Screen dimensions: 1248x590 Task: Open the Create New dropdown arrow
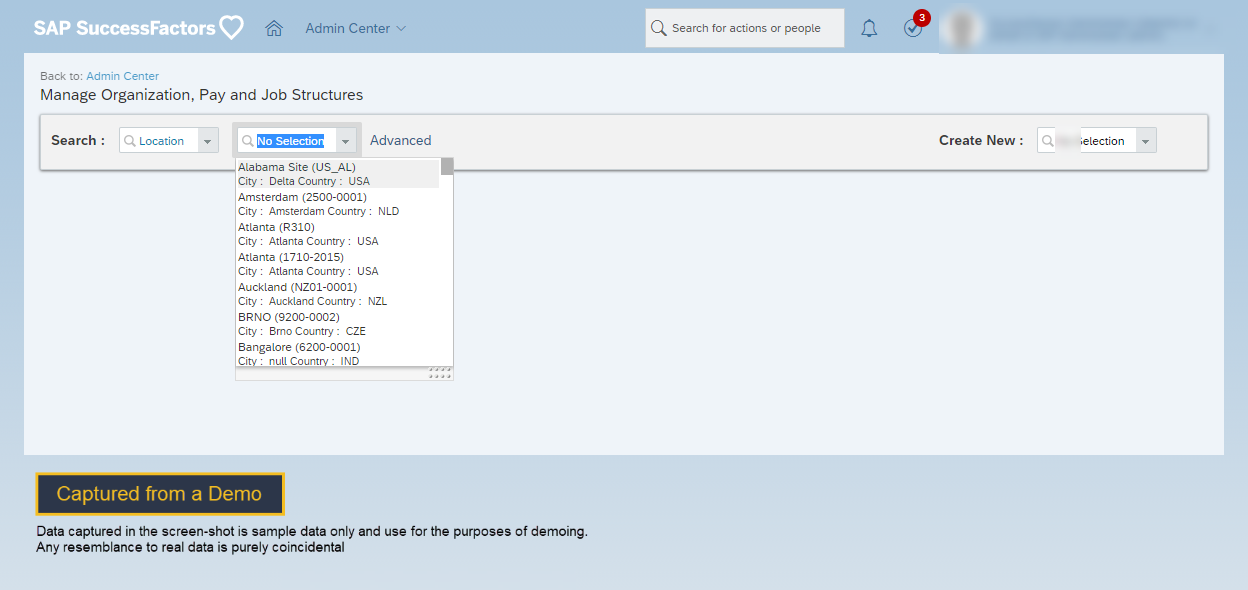click(x=1146, y=141)
